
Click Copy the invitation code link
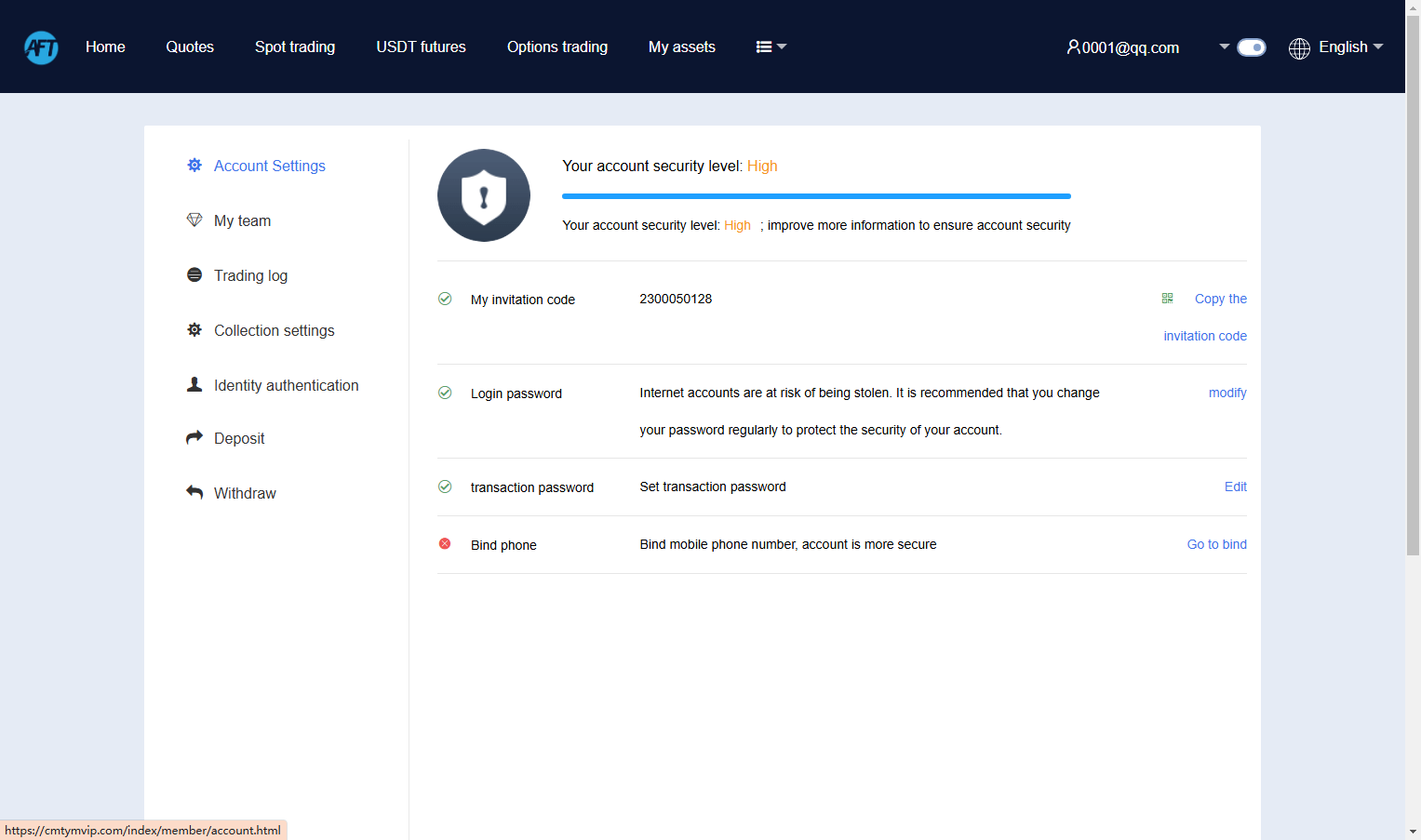tap(1205, 317)
